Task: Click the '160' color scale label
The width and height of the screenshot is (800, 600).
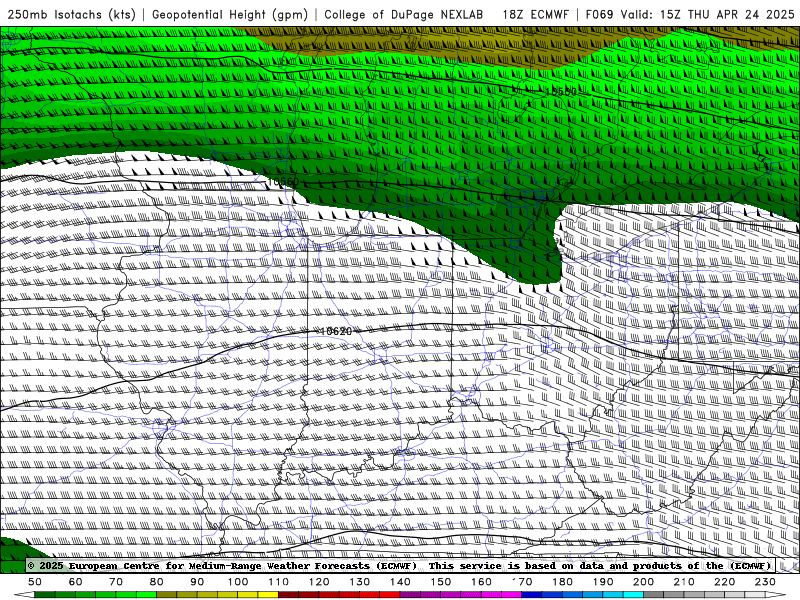Action: coord(482,582)
